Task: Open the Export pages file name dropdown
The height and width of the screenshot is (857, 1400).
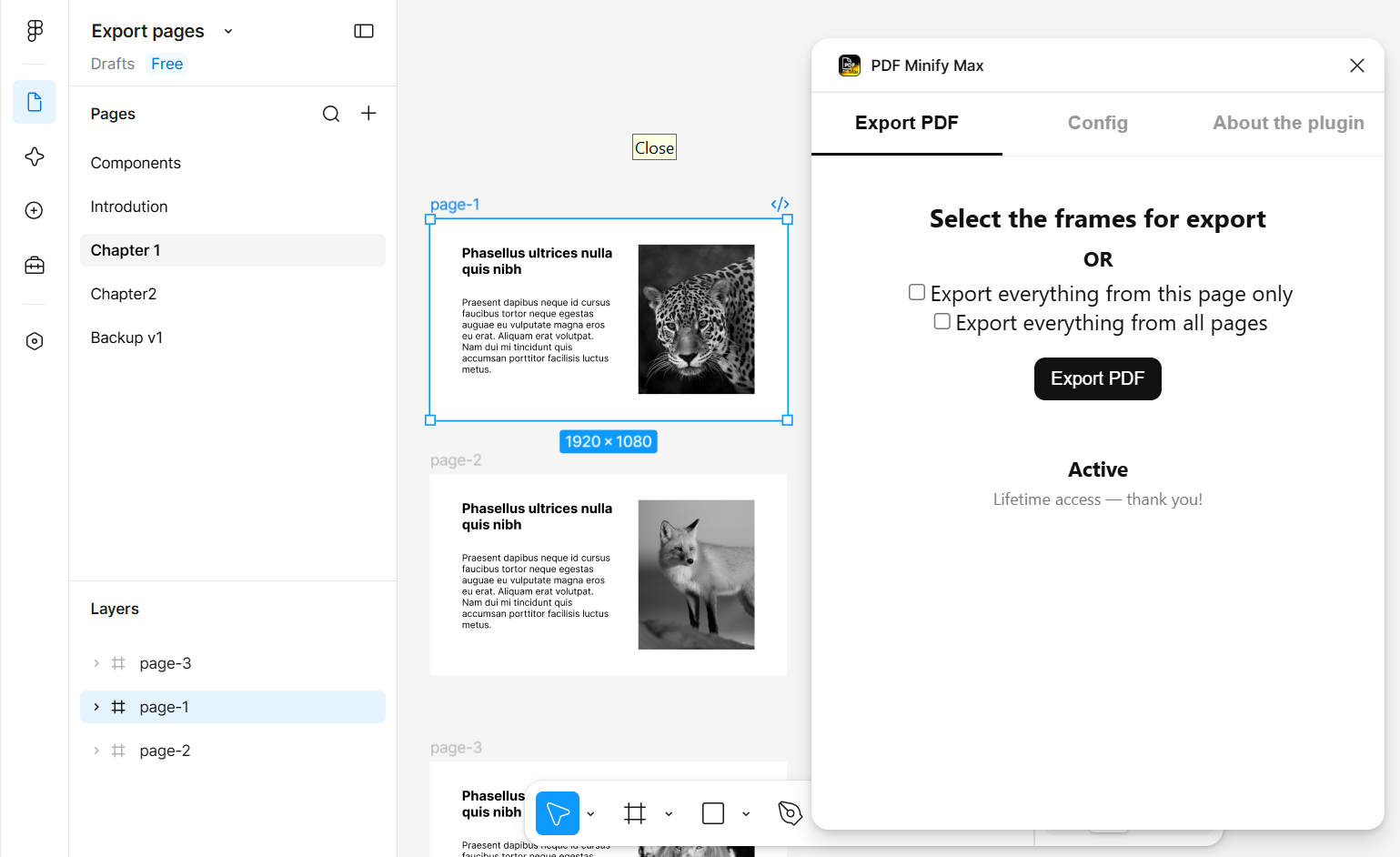Action: 228,31
